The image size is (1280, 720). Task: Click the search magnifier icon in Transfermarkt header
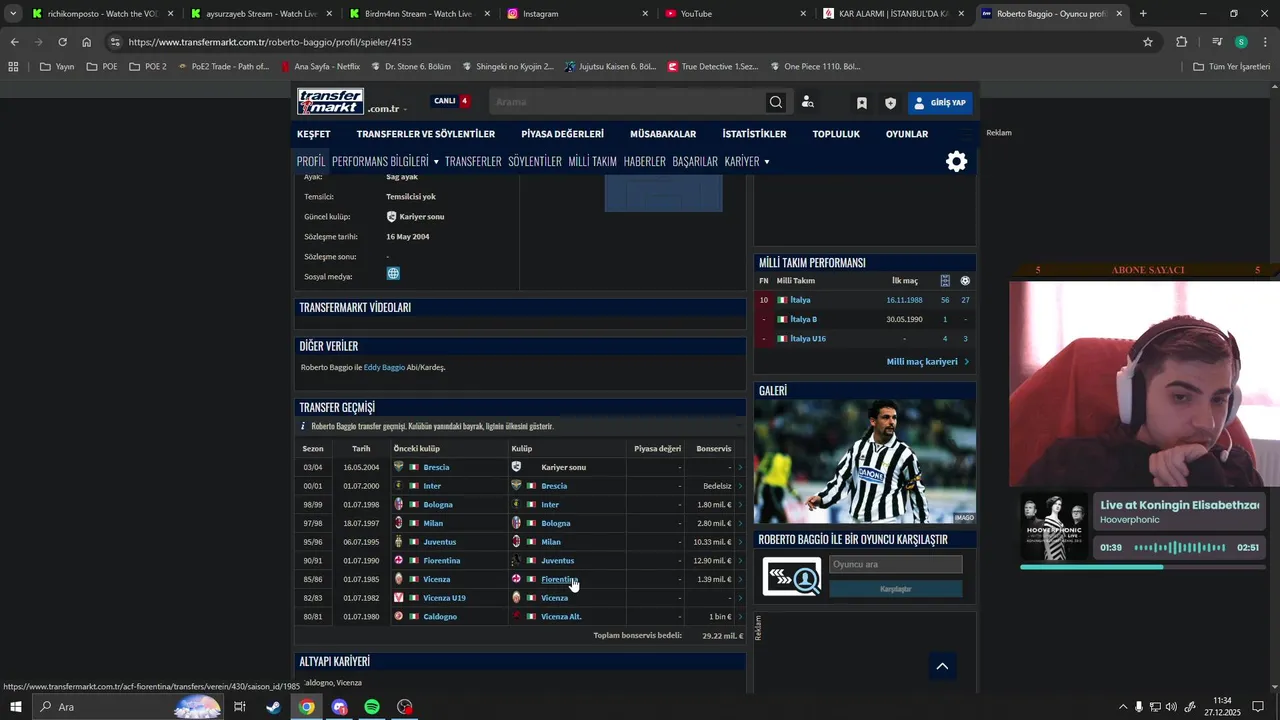[x=776, y=102]
